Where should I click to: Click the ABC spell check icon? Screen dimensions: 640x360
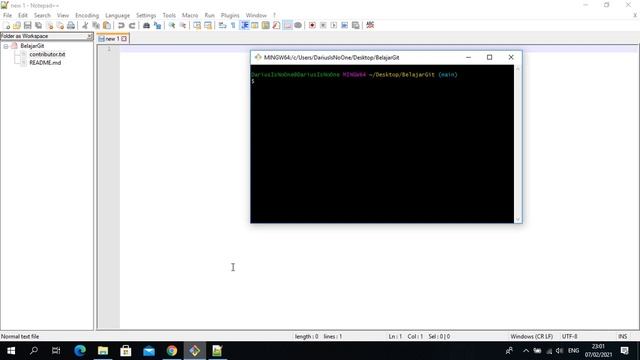[370, 25]
